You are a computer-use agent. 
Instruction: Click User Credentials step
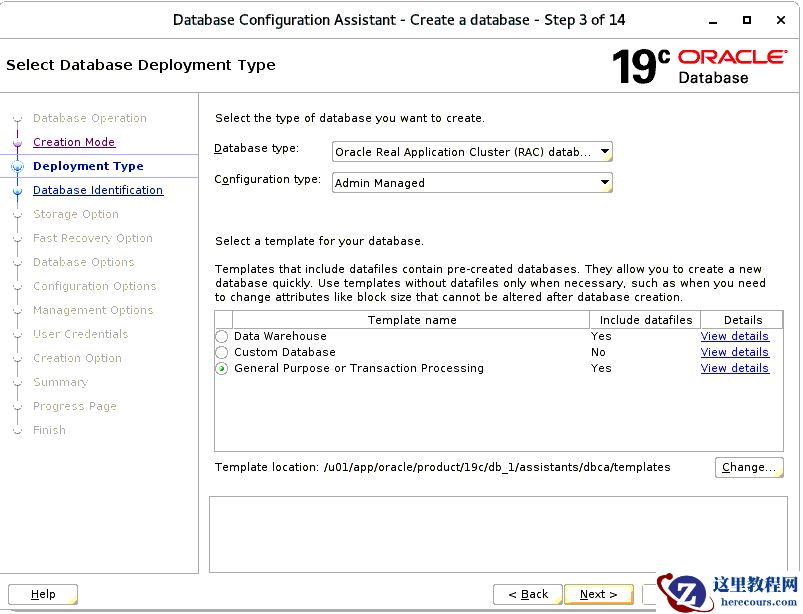pyautogui.click(x=80, y=334)
